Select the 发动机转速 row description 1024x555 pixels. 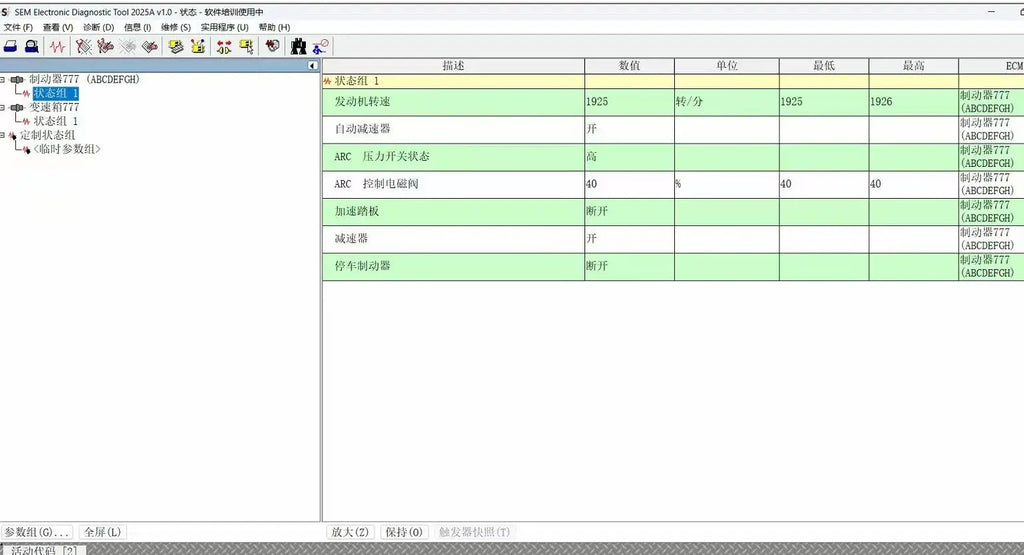(x=362, y=102)
